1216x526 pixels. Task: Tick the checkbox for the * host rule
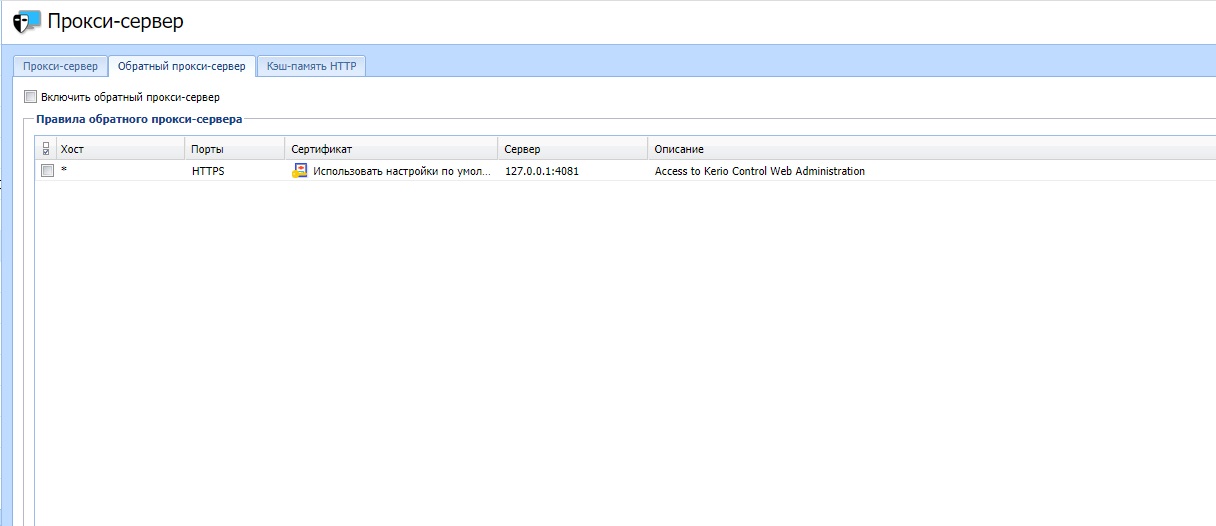[x=47, y=171]
